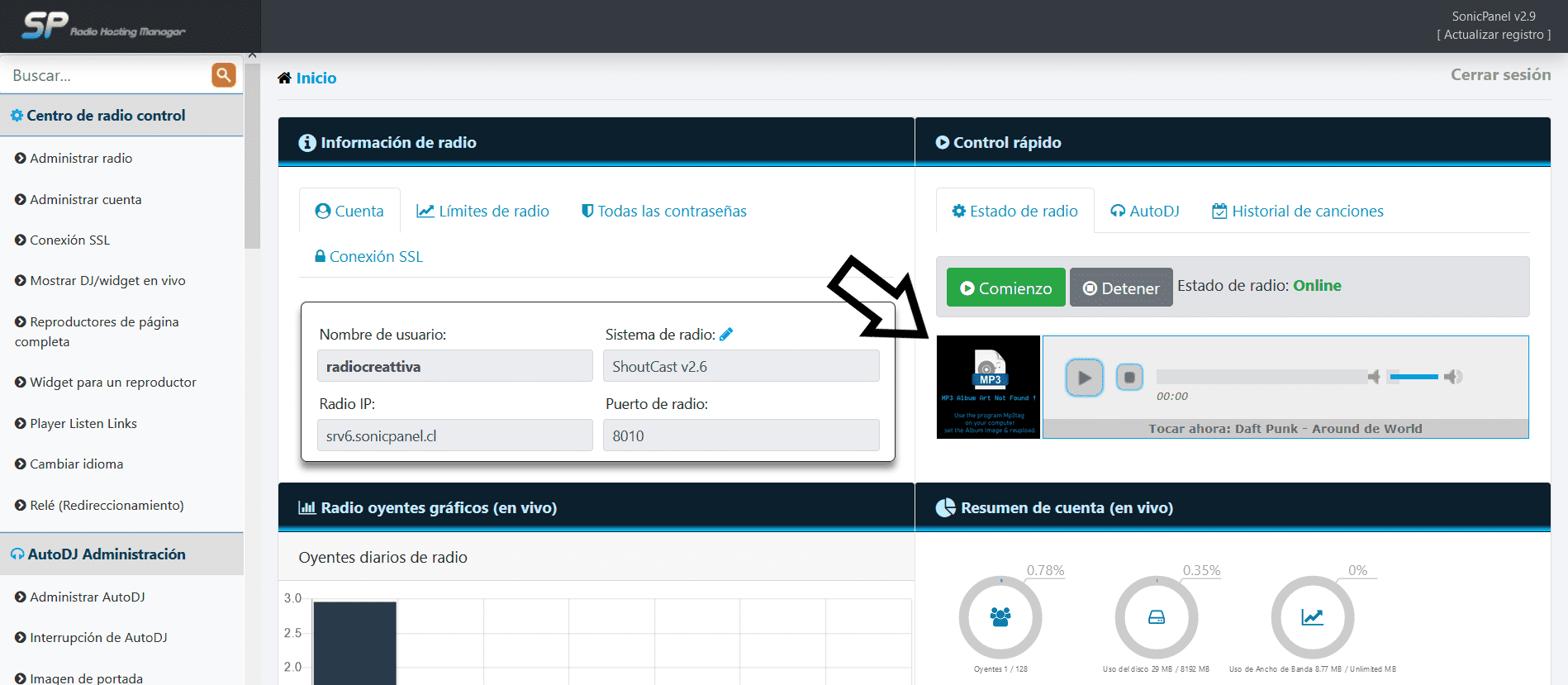Switch to the Límites de radio tab
The width and height of the screenshot is (1568, 685).
click(x=483, y=212)
